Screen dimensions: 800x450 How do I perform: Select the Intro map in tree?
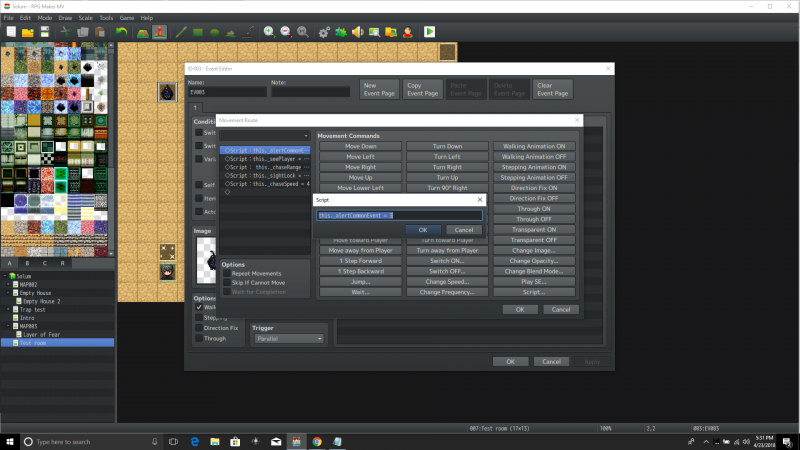click(x=27, y=318)
